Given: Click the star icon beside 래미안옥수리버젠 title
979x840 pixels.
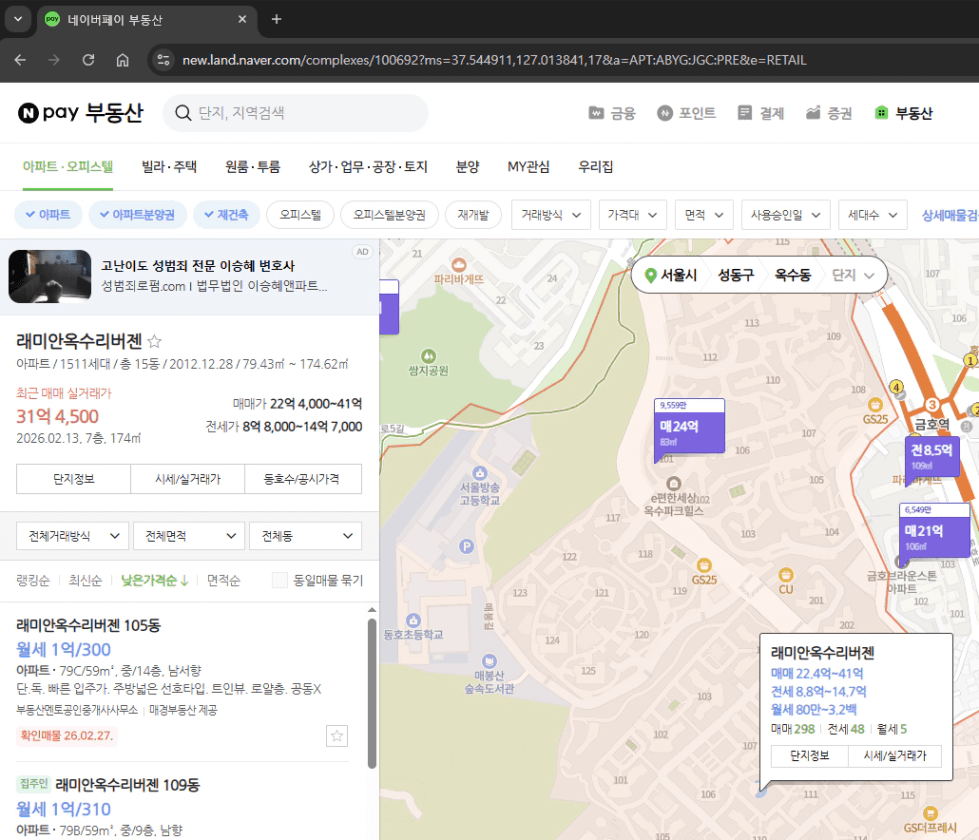Looking at the screenshot, I should (x=155, y=340).
